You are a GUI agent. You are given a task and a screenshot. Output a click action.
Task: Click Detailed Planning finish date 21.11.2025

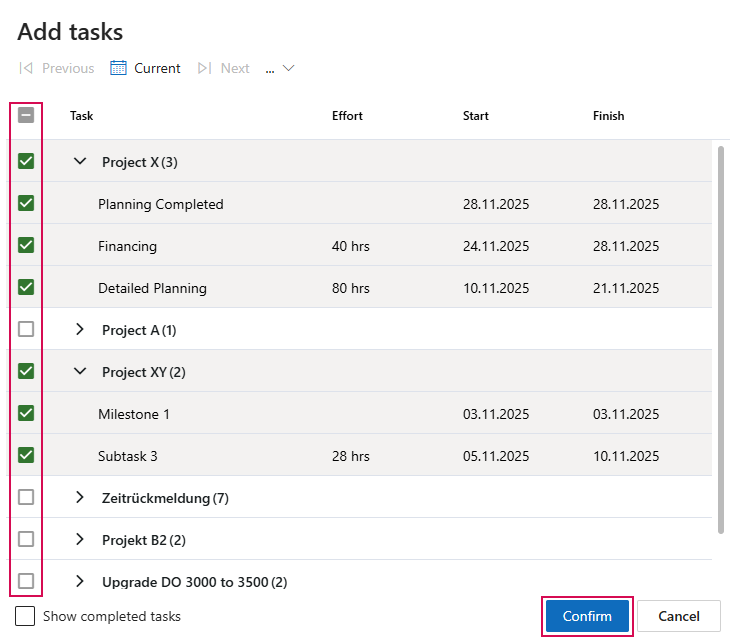tap(626, 288)
